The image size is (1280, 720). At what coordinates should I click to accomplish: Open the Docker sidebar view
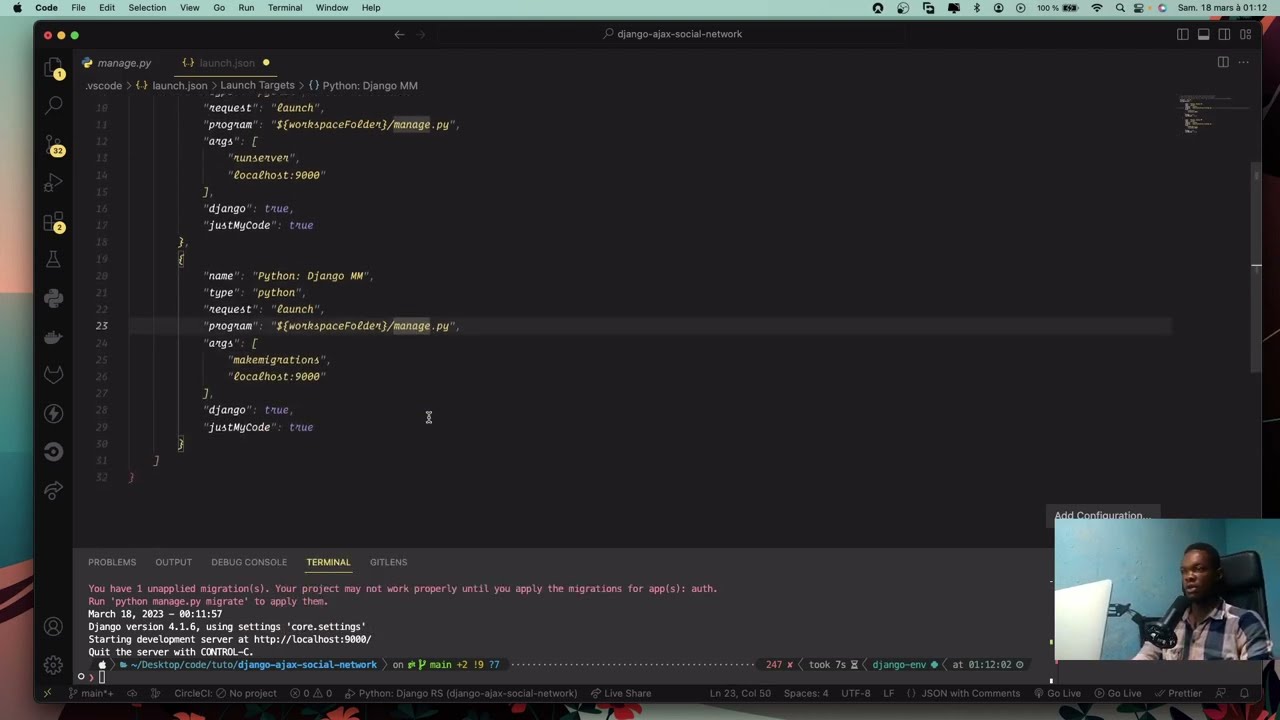(x=54, y=337)
